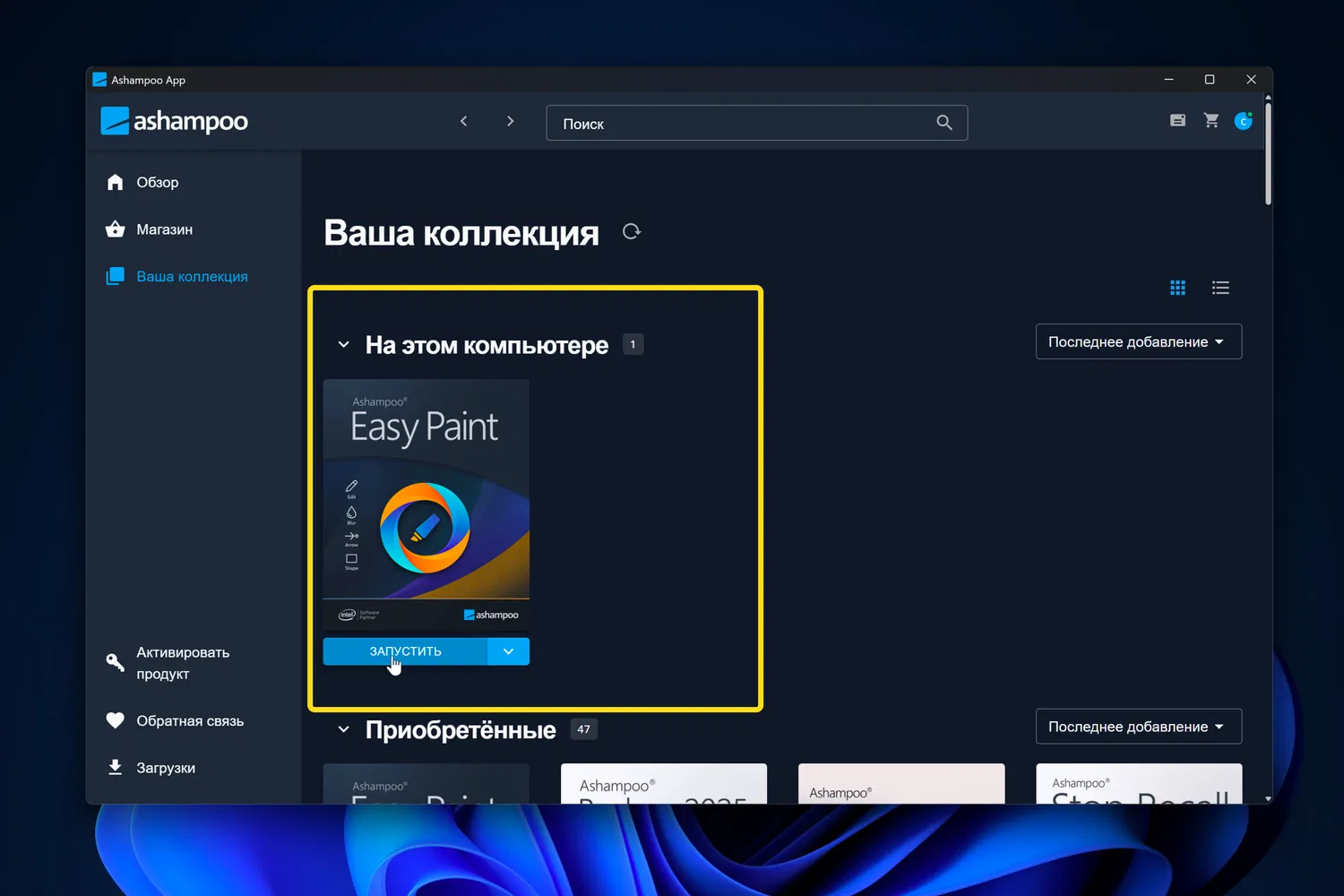Viewport: 1344px width, 896px height.
Task: Open Обратная связь
Action: pos(190,720)
